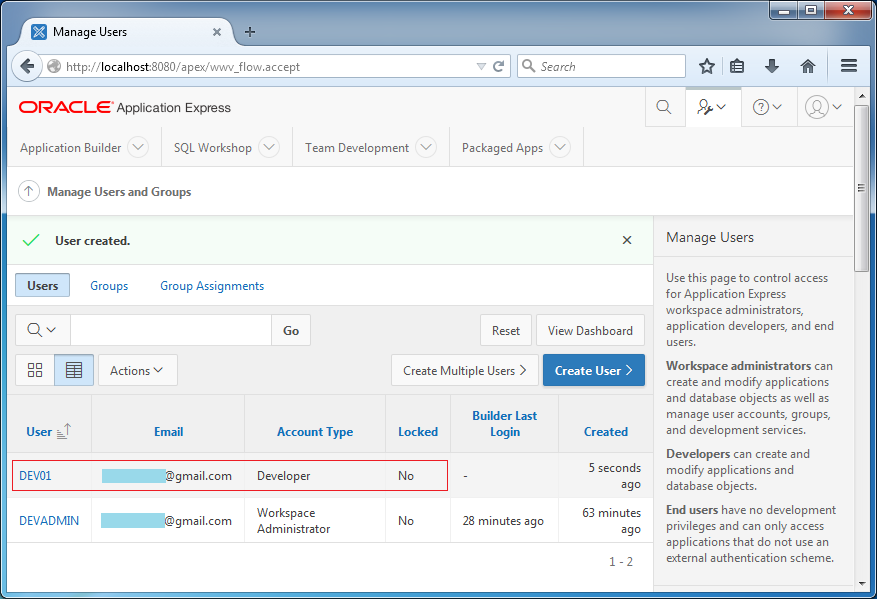Screen dimensions: 877x599
Task: Click the scrollbar up arrow
Action: click(x=861, y=96)
